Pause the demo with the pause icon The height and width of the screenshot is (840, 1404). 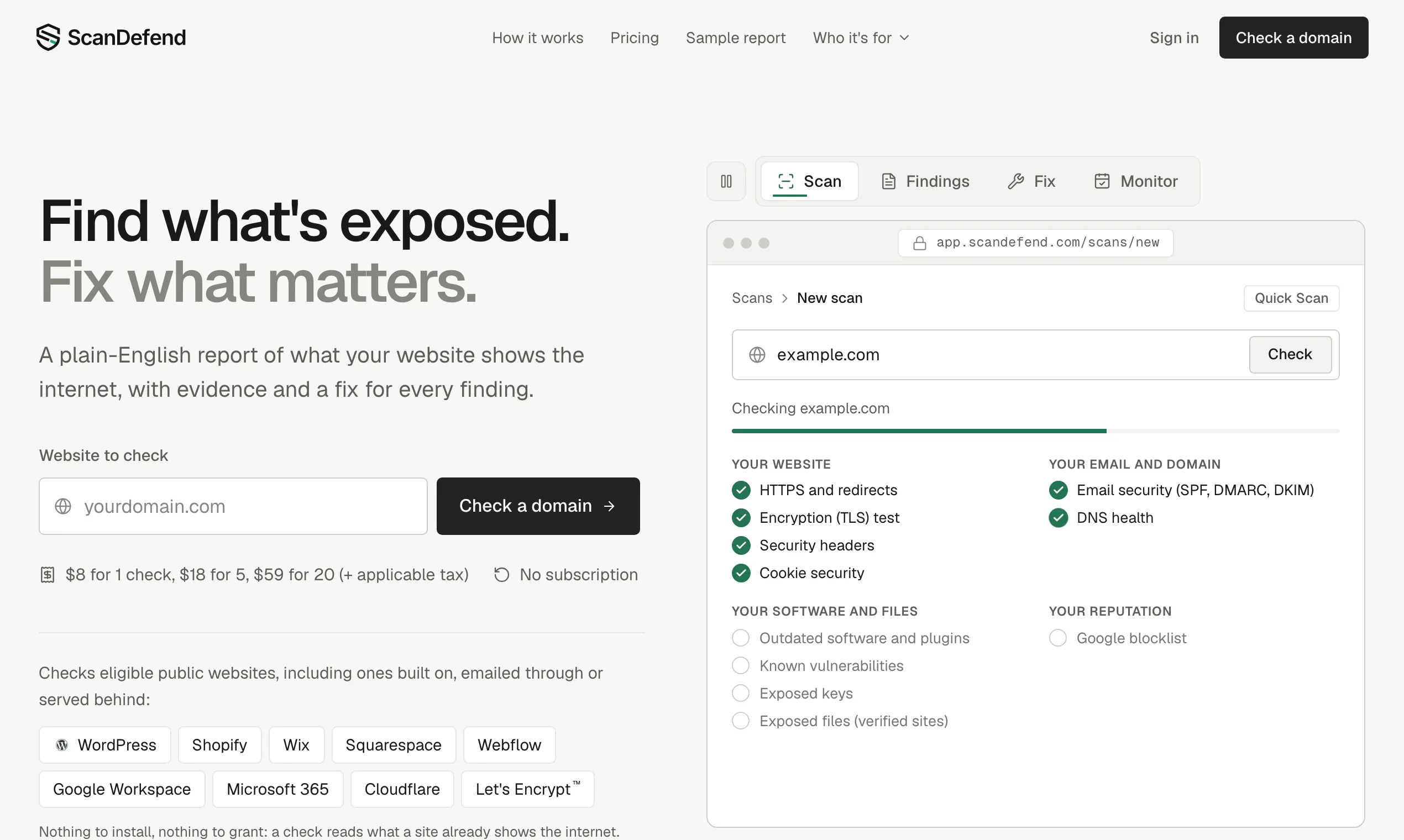726,181
